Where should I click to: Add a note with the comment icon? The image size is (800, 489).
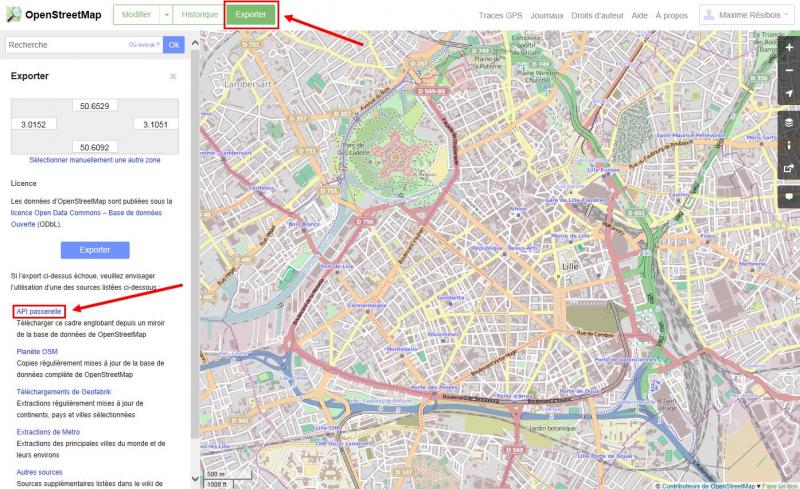(789, 196)
